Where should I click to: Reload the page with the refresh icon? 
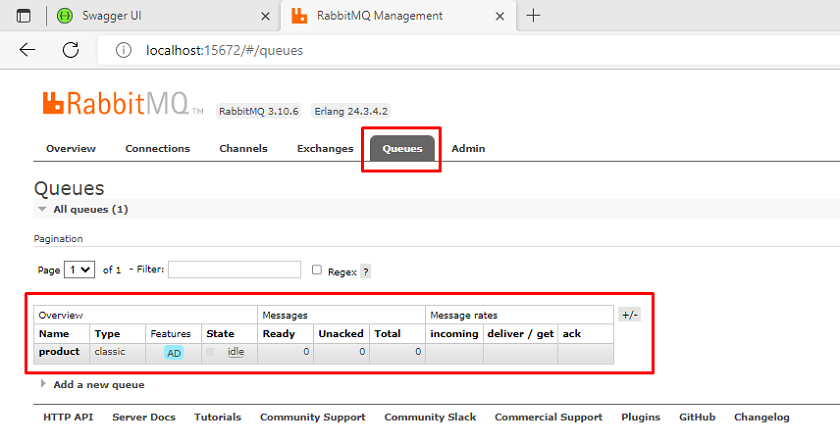[71, 50]
